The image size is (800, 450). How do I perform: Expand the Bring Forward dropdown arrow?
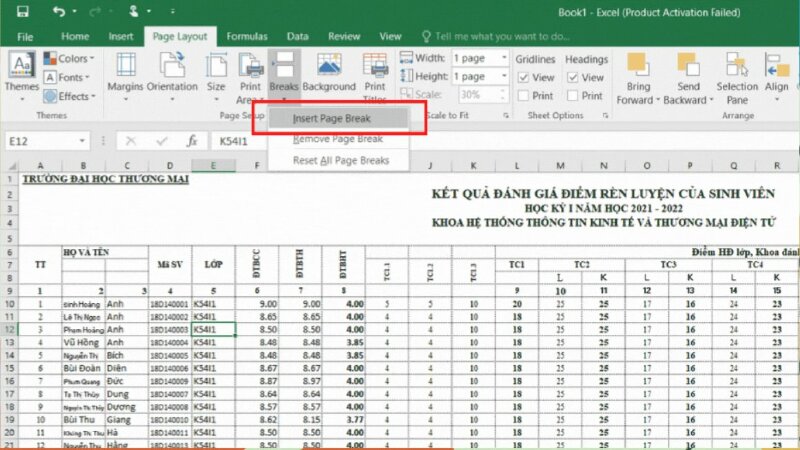coord(658,101)
